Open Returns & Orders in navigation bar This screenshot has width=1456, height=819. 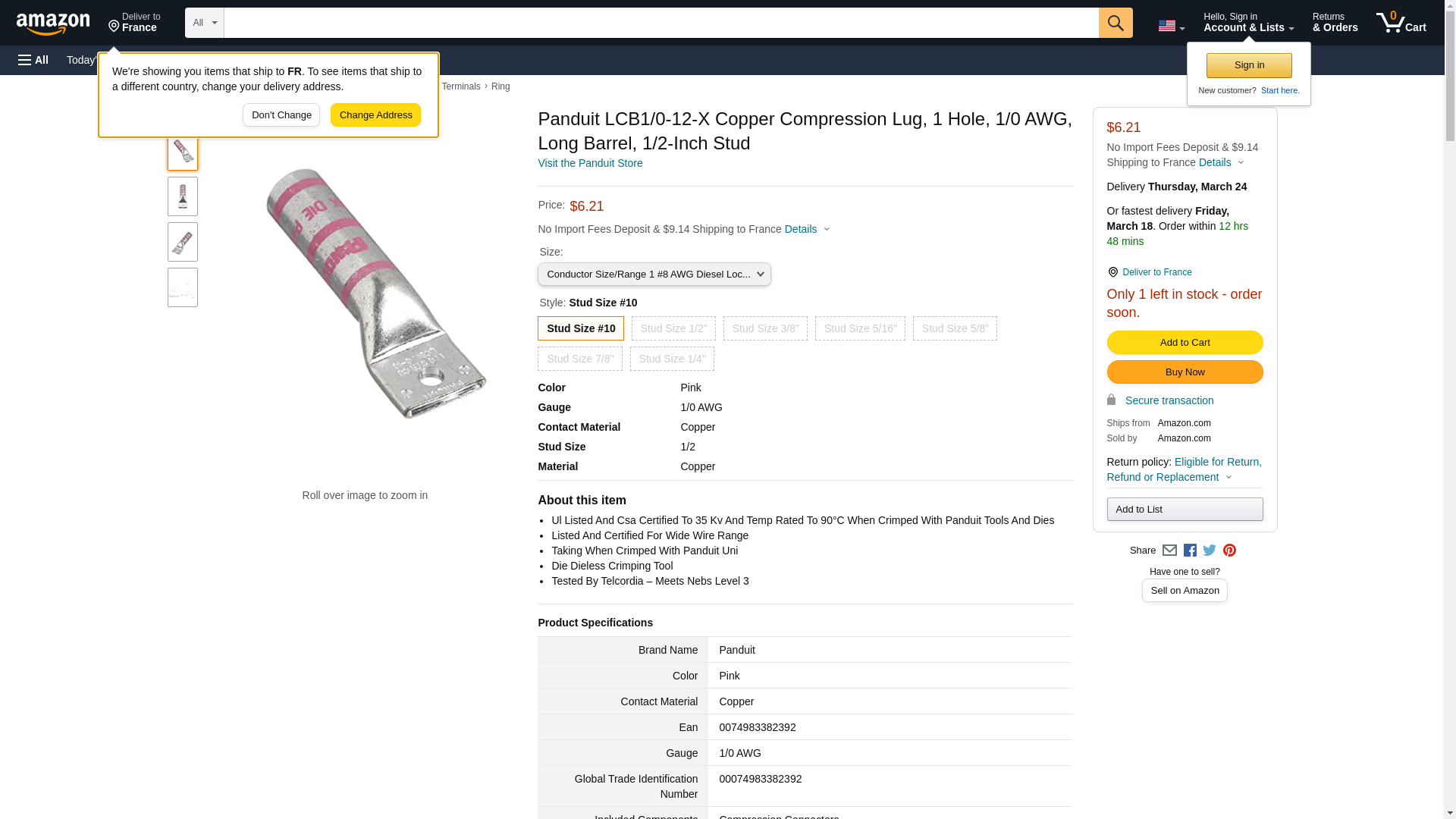coord(1335,23)
